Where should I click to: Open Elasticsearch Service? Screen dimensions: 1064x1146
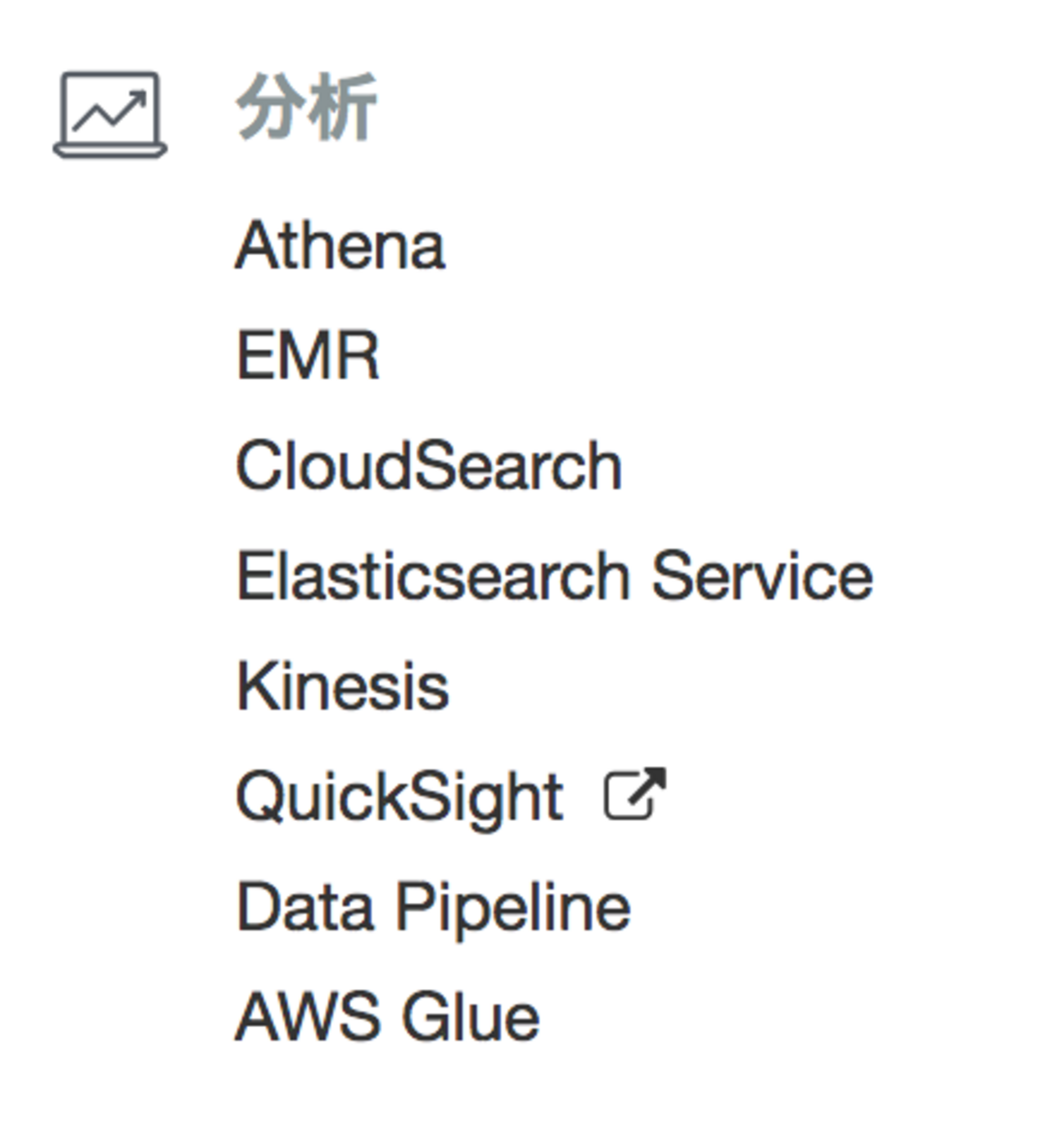tap(554, 576)
